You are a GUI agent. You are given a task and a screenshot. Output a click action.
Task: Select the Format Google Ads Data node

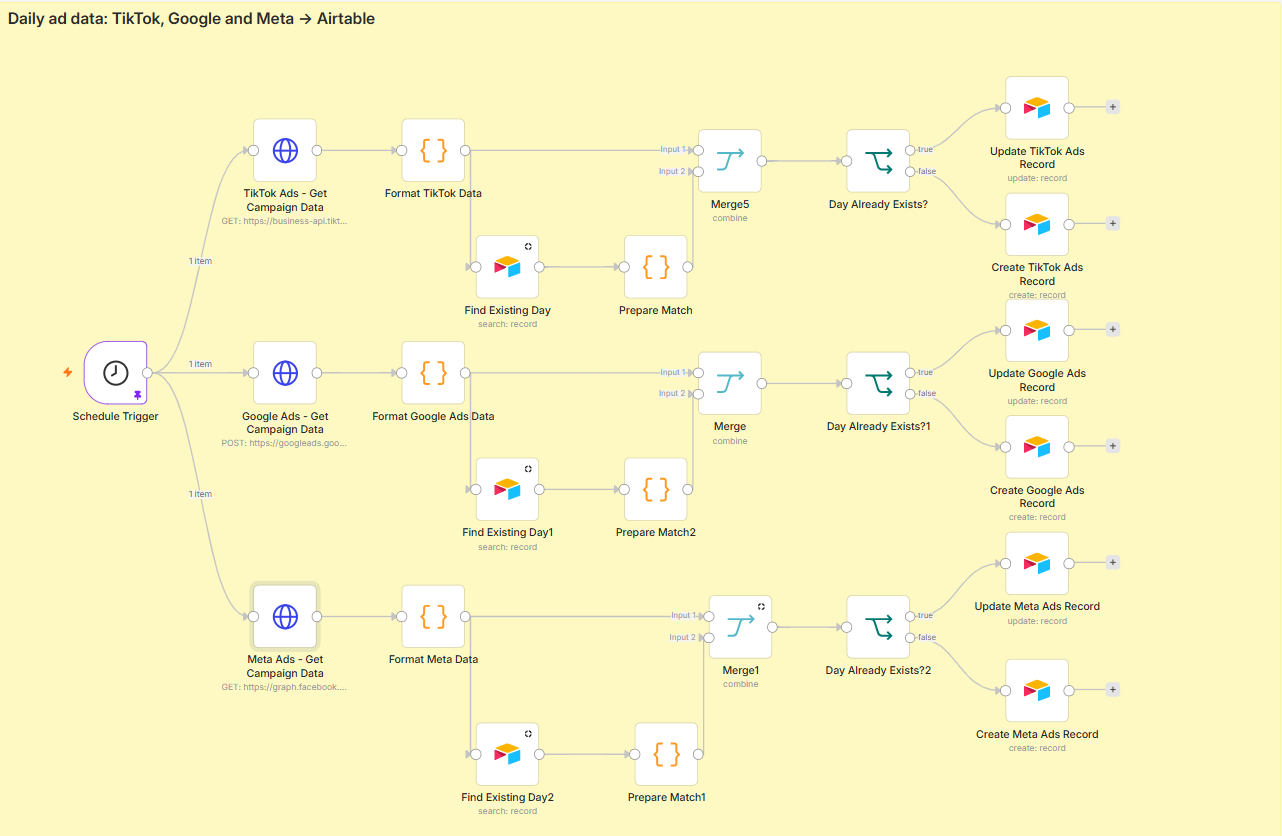[x=433, y=373]
